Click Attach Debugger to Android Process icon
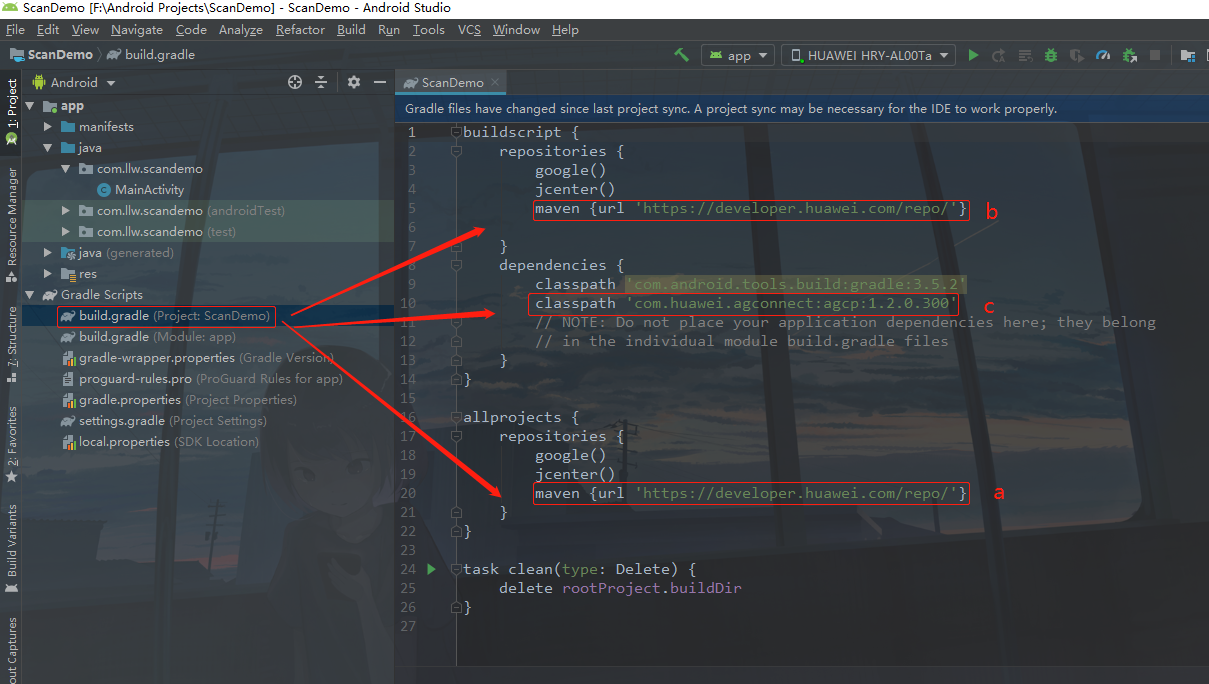 click(x=1129, y=56)
